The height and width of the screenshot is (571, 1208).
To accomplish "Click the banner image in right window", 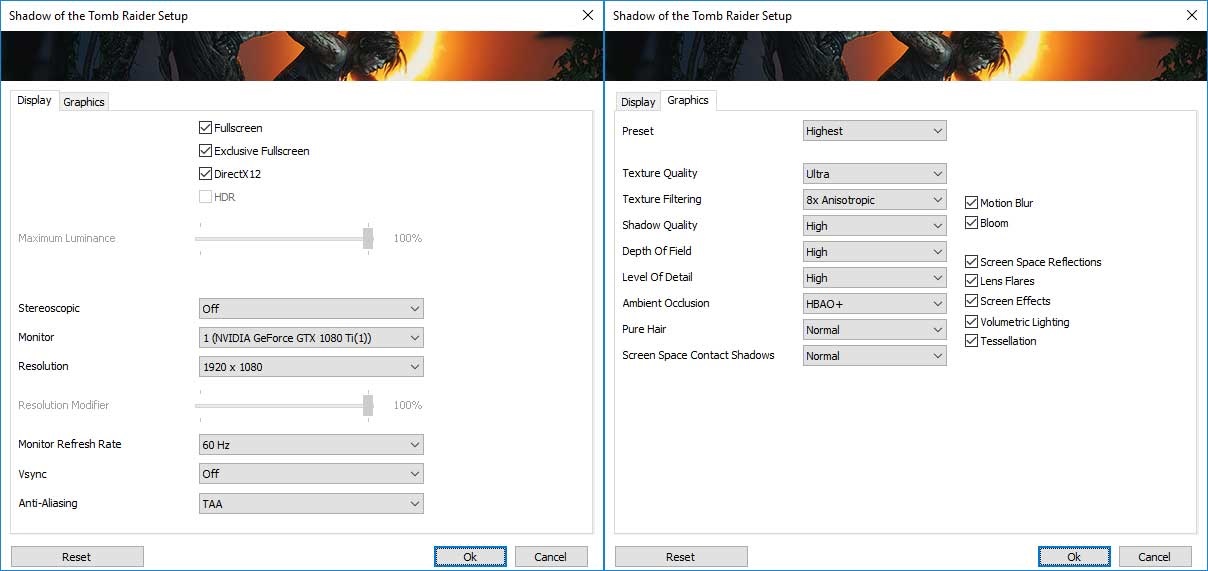I will click(906, 56).
